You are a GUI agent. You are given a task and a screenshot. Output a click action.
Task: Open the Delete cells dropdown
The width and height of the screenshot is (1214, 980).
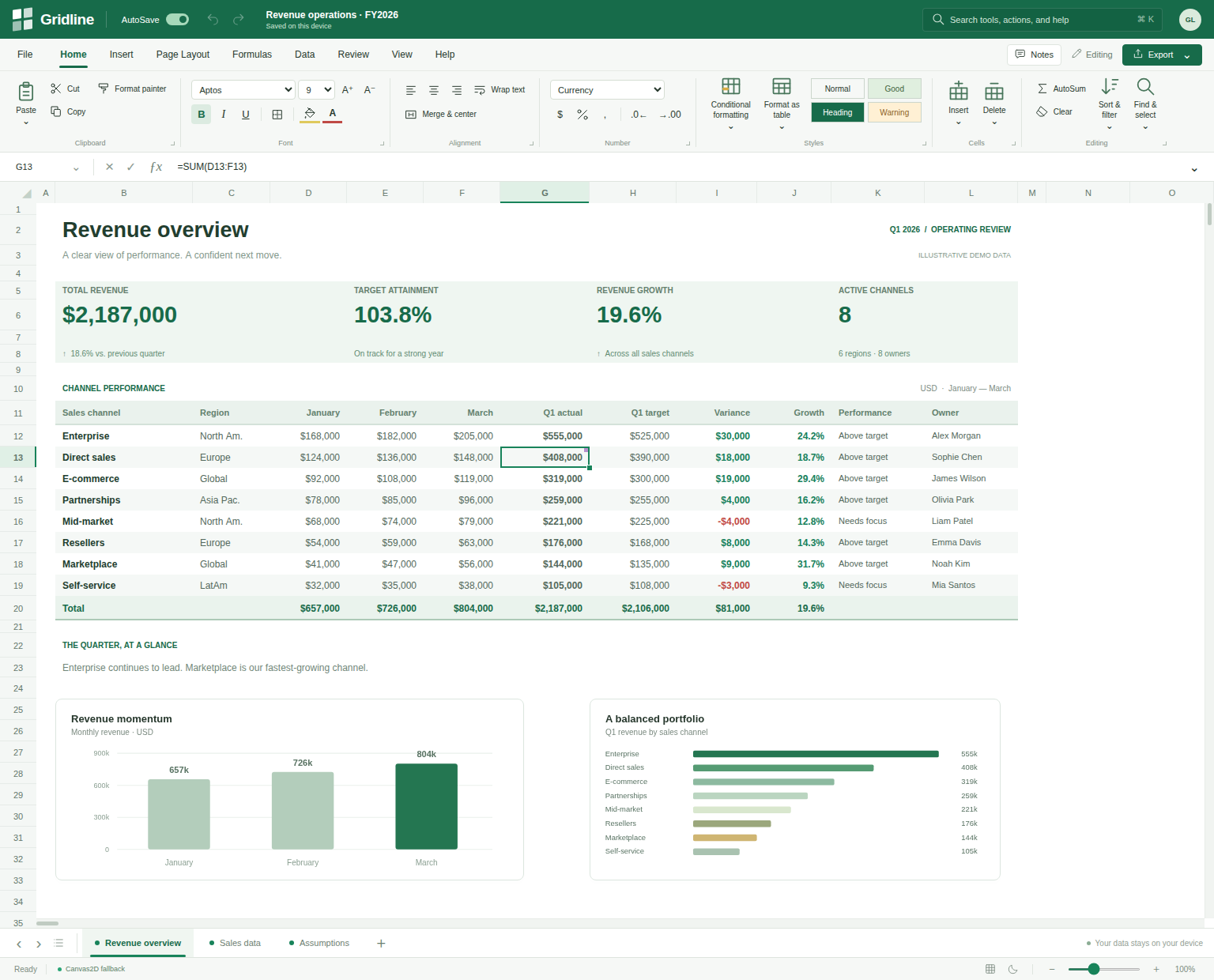[x=994, y=104]
